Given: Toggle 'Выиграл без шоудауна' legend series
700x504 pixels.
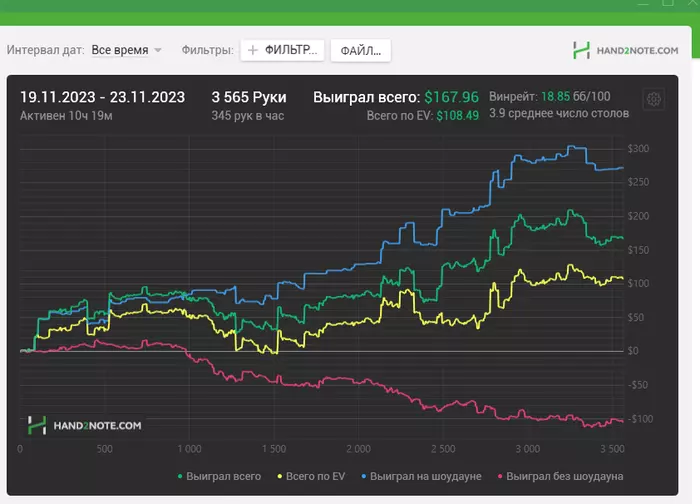Looking at the screenshot, I should (x=560, y=476).
